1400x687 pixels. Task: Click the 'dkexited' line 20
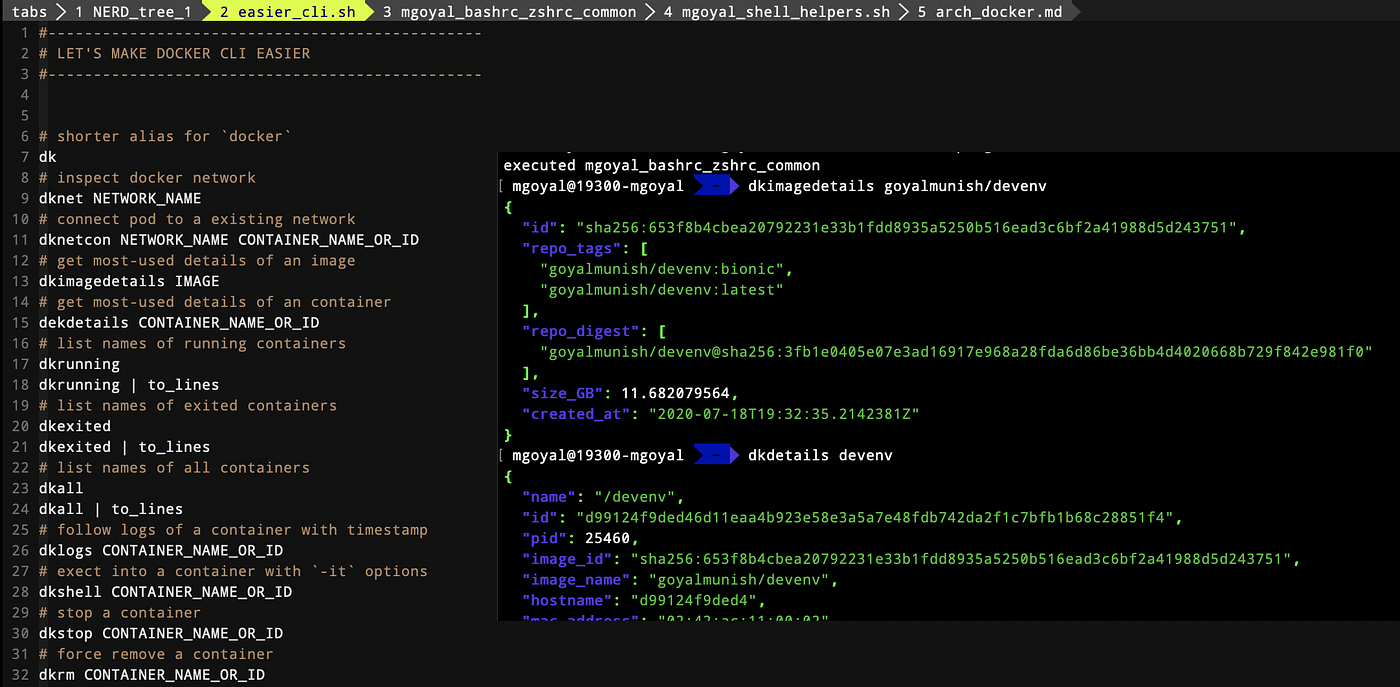pyautogui.click(x=75, y=426)
